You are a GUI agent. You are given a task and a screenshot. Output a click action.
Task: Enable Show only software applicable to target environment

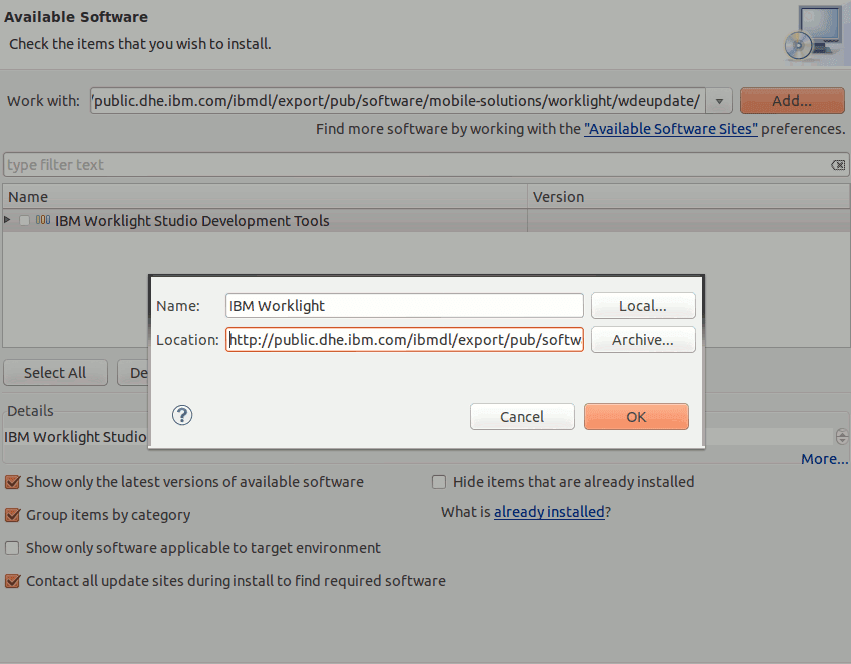(12, 548)
